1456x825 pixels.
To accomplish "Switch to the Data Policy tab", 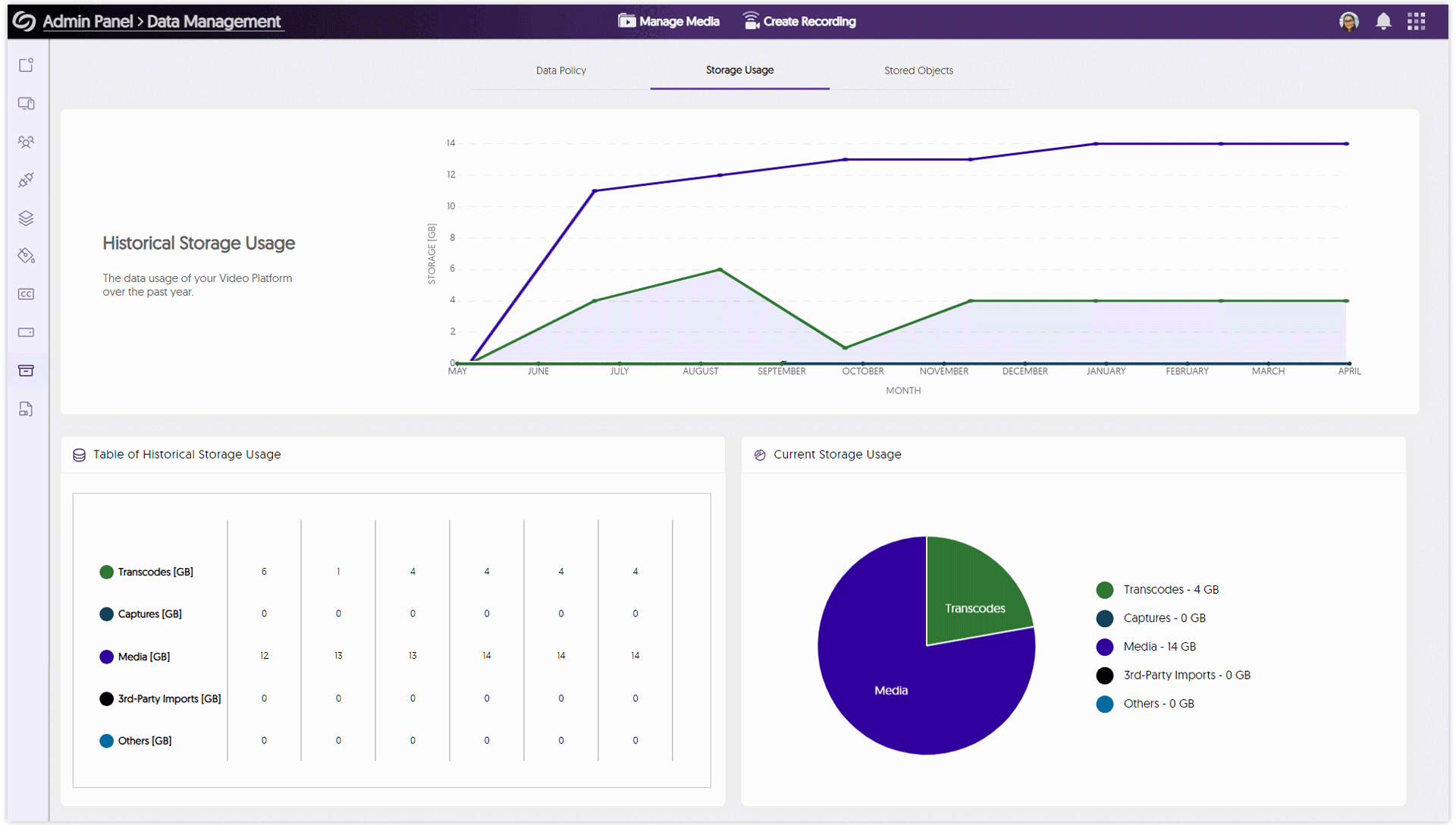I will (560, 71).
